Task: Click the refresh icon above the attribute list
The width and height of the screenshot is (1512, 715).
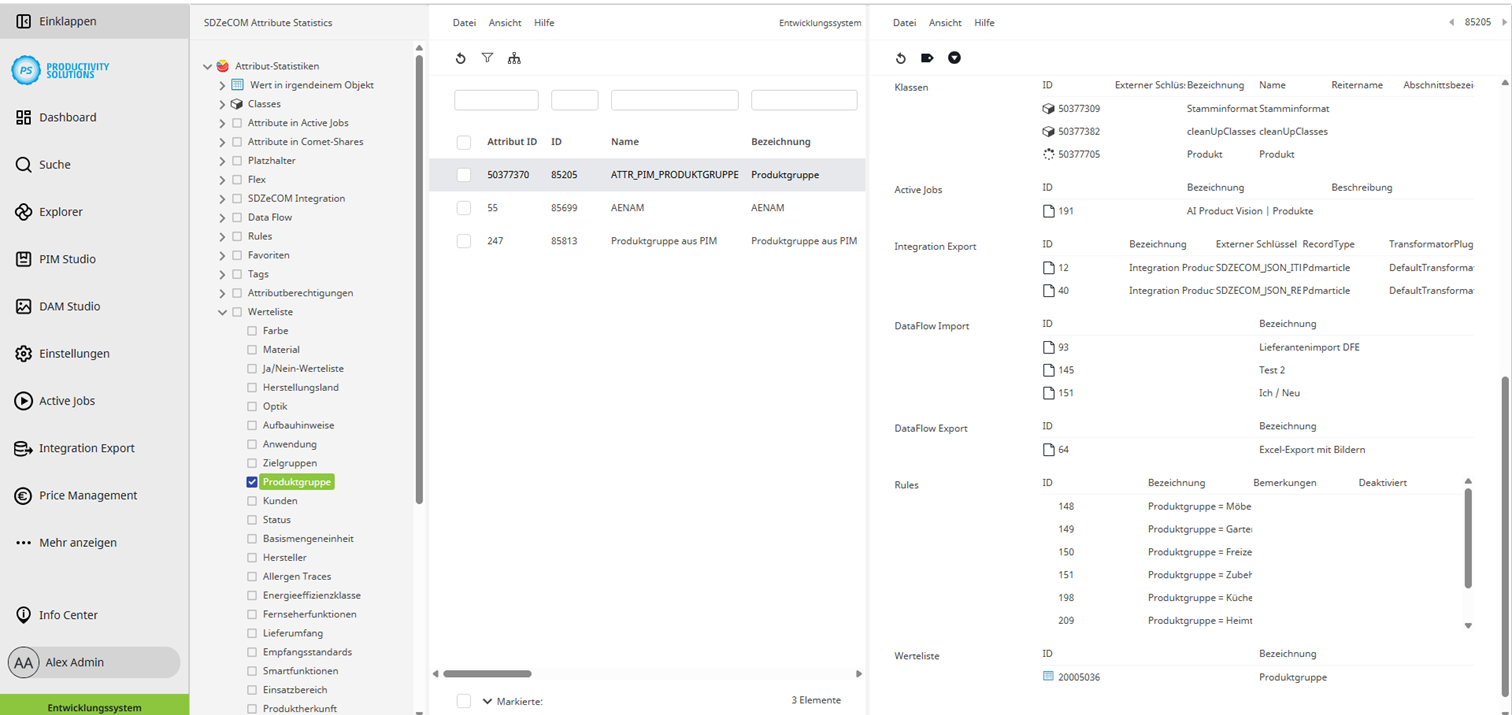Action: point(460,58)
